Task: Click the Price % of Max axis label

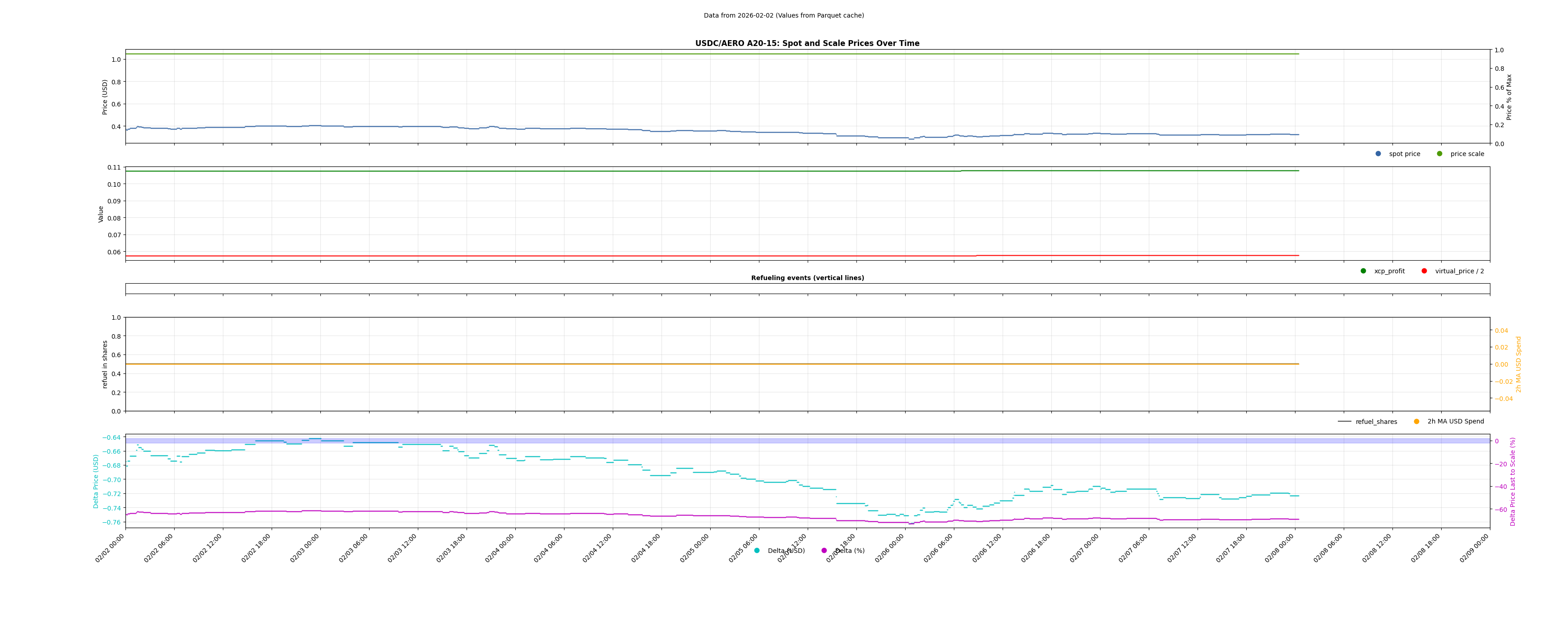Action: [x=1509, y=97]
